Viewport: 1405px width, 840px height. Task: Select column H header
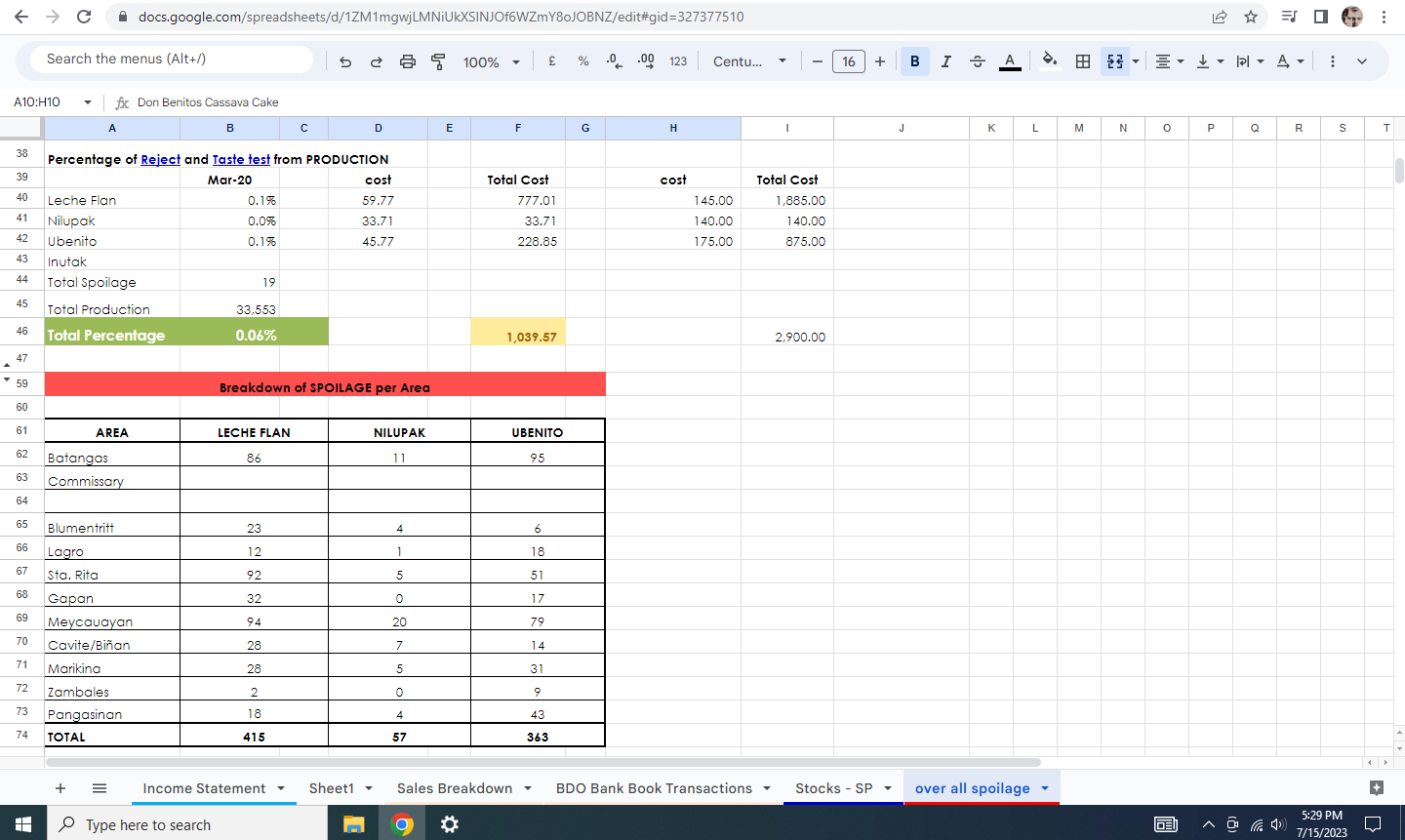click(x=673, y=128)
